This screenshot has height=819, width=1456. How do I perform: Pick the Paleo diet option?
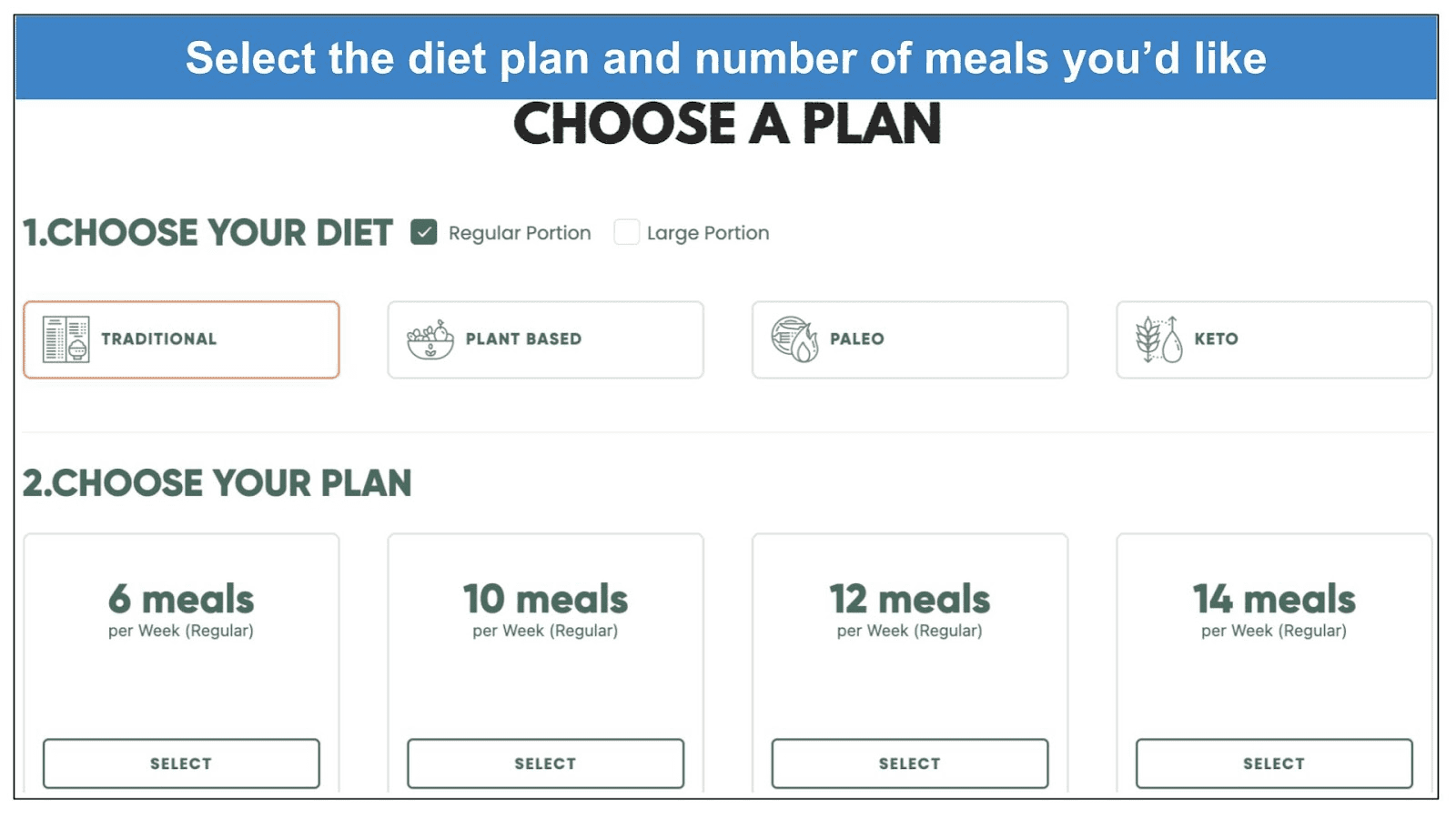[x=910, y=339]
